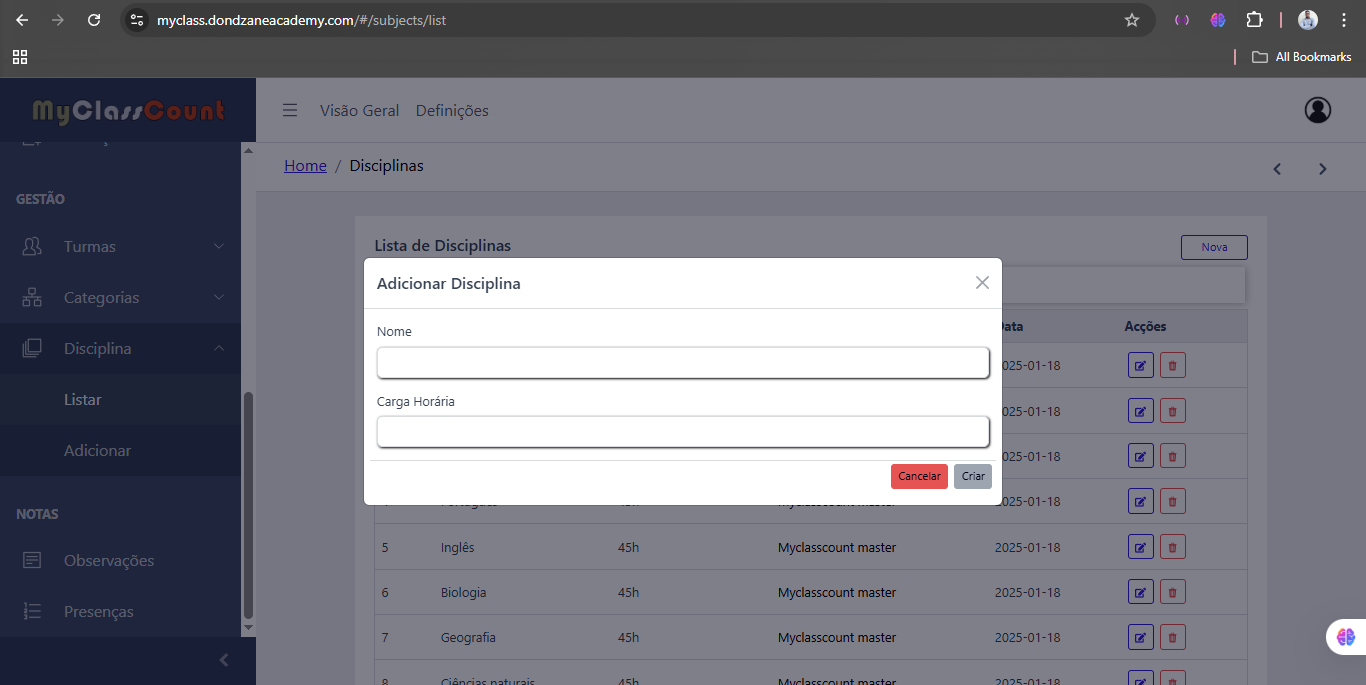Toggle the sidebar hamburger menu icon
Image resolution: width=1366 pixels, height=685 pixels.
[x=290, y=111]
